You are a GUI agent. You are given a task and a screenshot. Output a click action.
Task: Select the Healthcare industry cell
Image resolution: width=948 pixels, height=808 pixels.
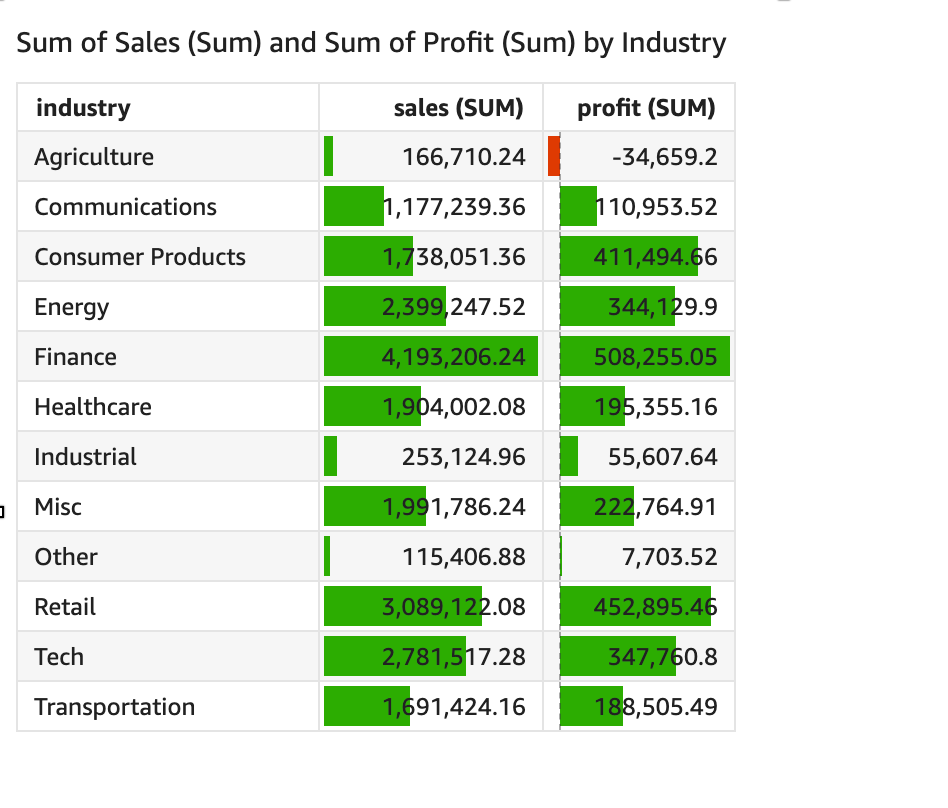93,407
